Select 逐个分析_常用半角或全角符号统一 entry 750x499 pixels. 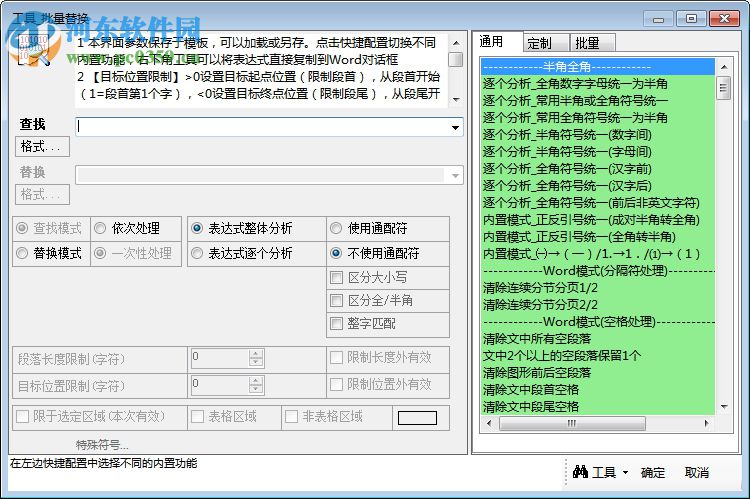598,100
